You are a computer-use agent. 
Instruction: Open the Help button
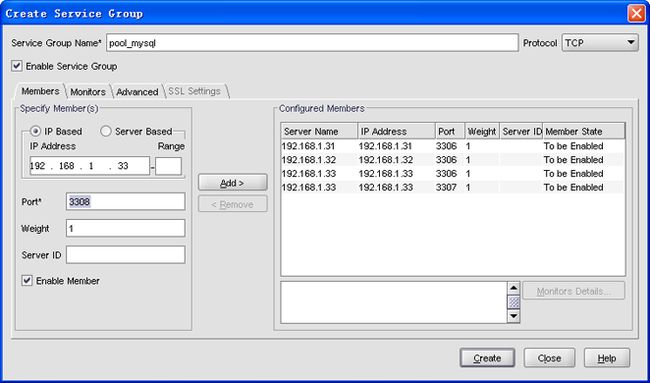[607, 358]
